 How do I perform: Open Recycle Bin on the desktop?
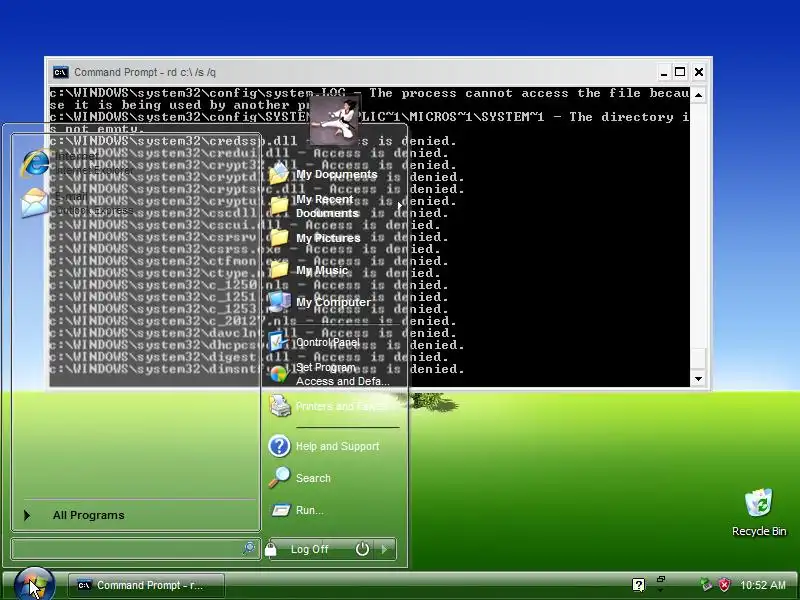(x=759, y=512)
